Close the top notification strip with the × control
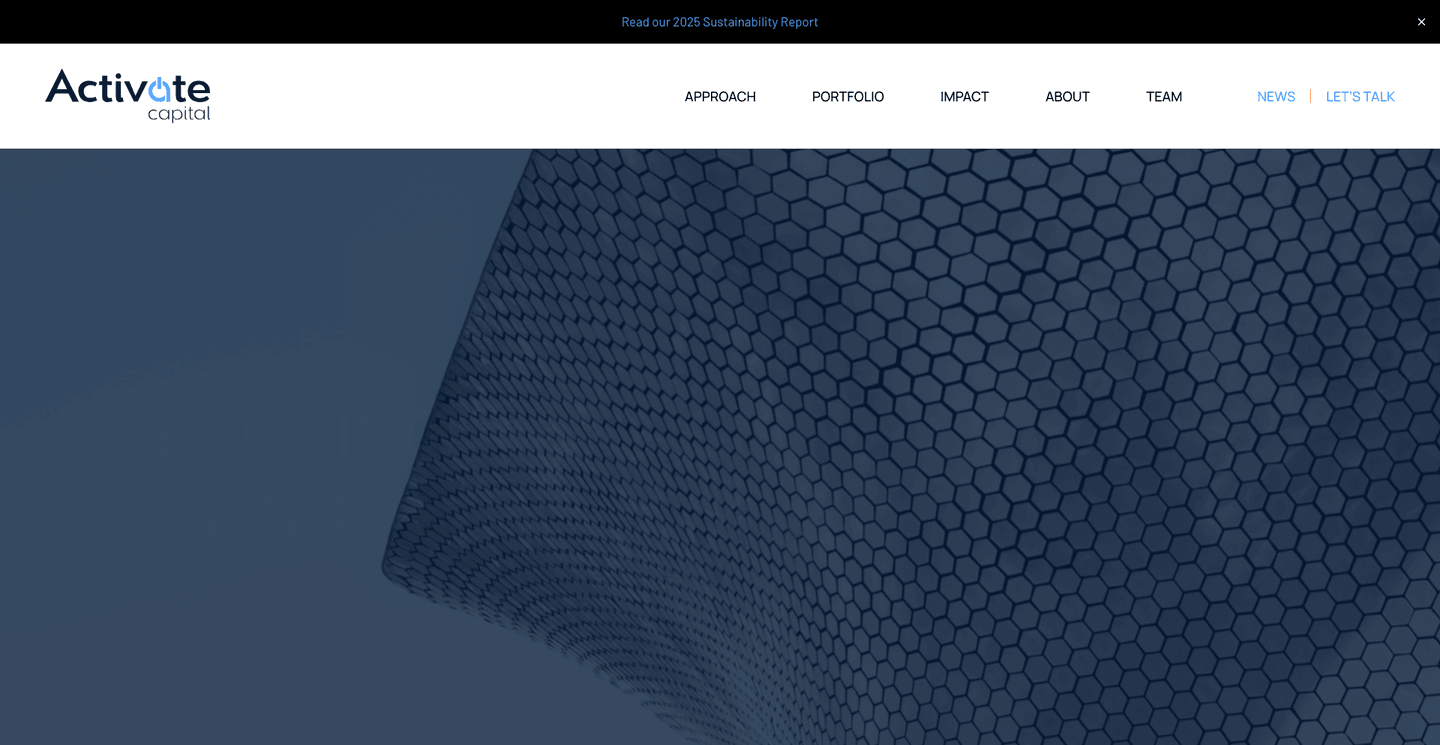This screenshot has width=1440, height=745. click(1420, 21)
